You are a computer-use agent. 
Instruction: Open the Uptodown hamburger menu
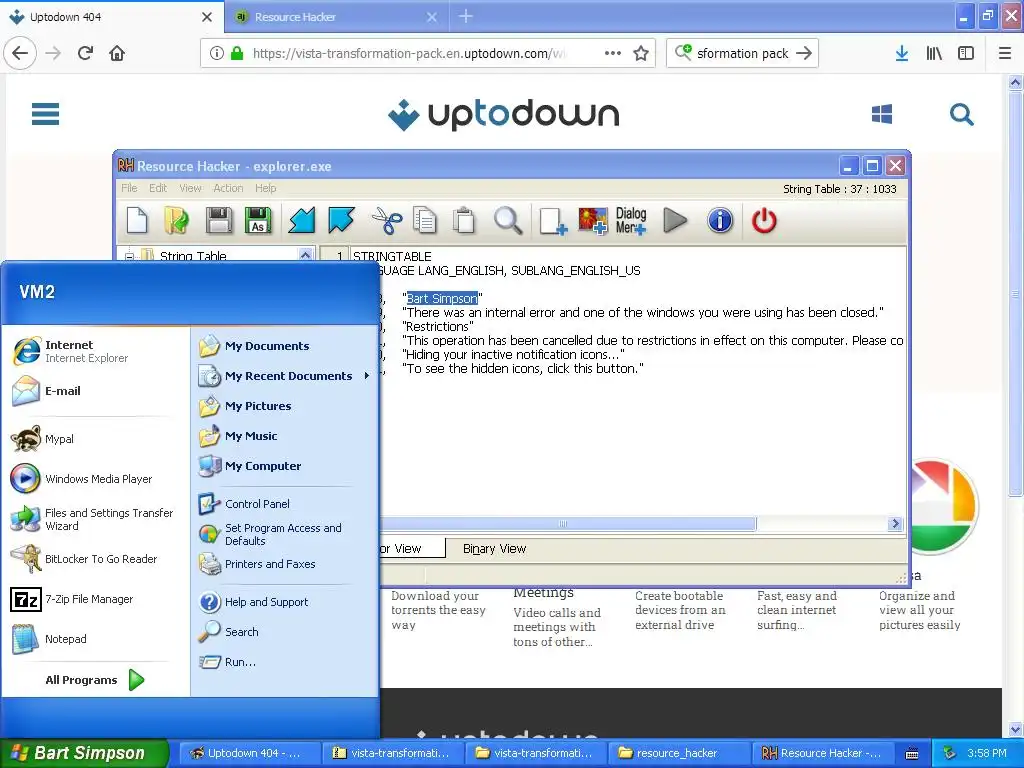click(x=46, y=114)
